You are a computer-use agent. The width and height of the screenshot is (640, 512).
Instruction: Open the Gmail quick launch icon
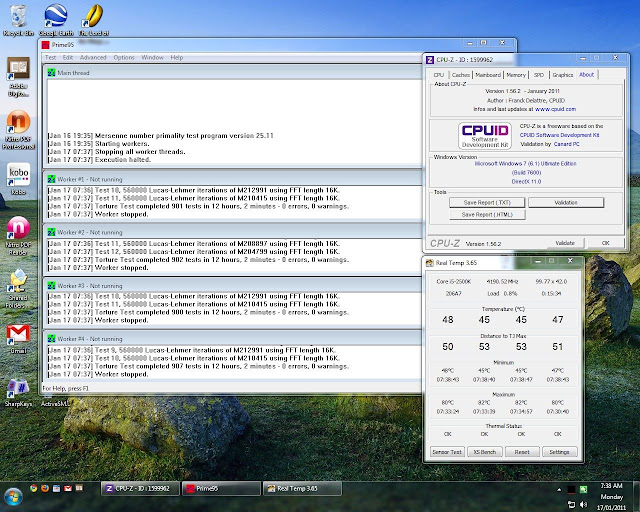pyautogui.click(x=68, y=488)
